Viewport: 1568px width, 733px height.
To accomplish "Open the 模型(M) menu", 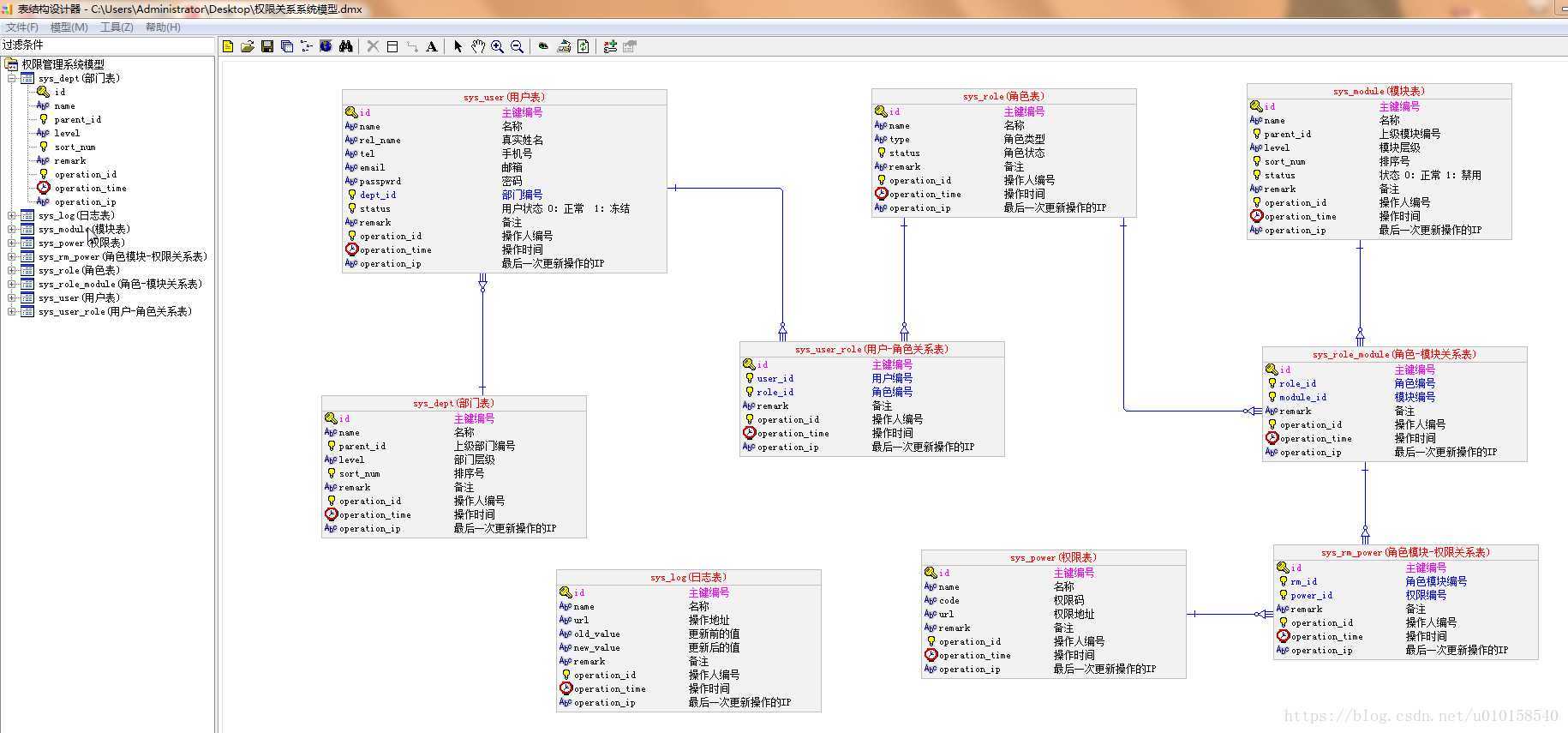I will pyautogui.click(x=69, y=27).
